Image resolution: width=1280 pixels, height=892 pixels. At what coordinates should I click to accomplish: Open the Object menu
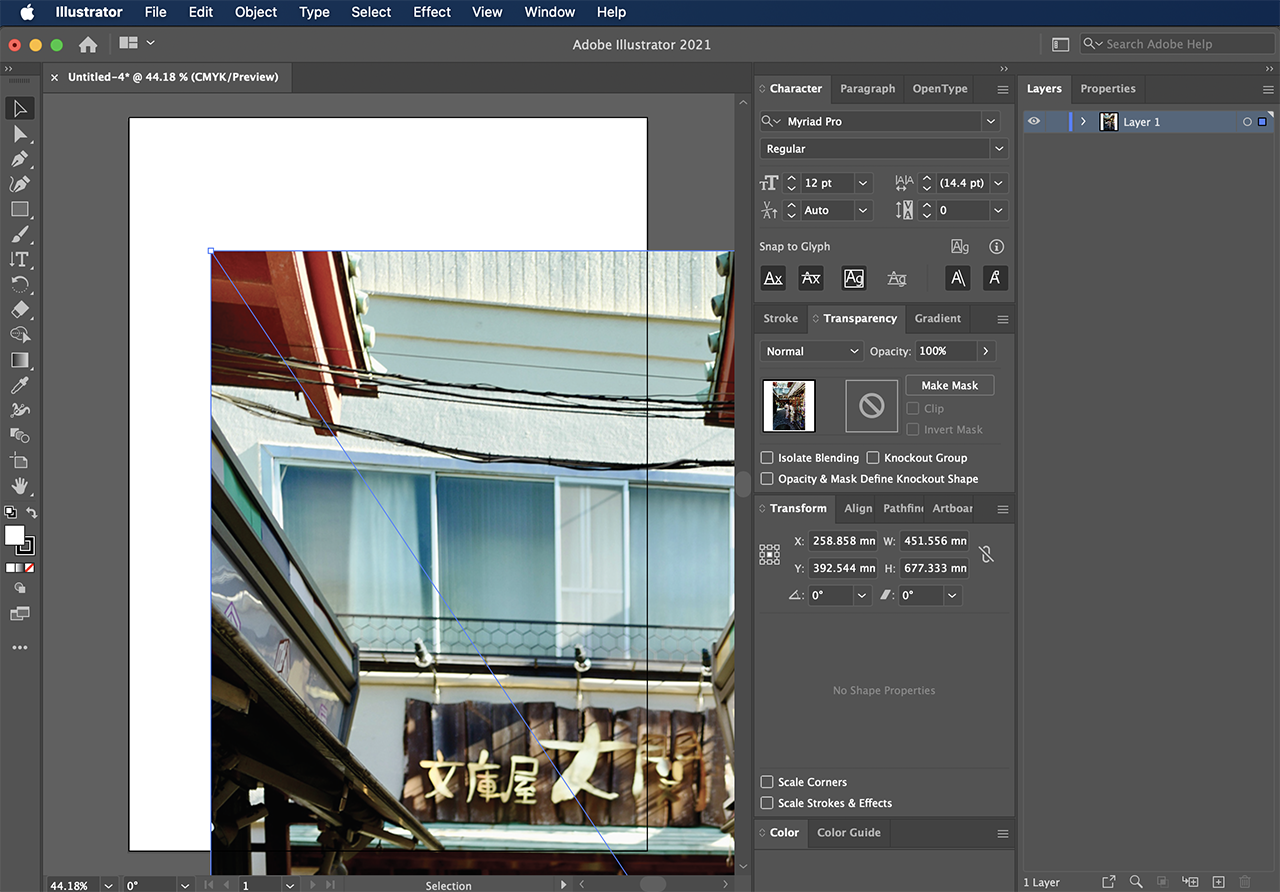tap(256, 12)
